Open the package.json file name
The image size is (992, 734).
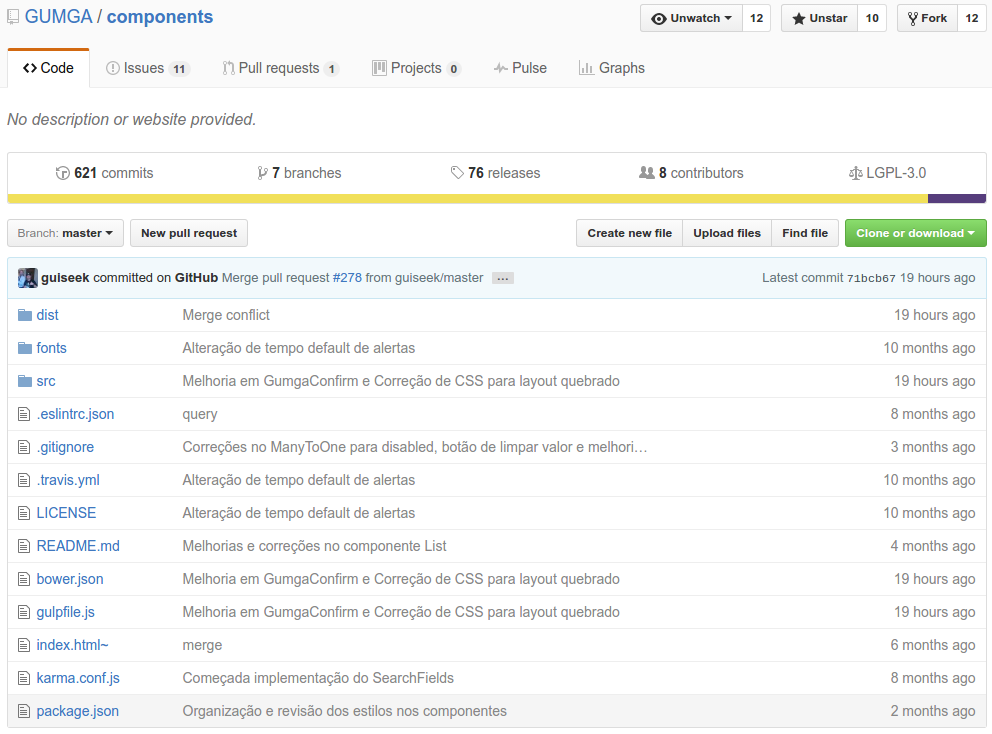[78, 711]
